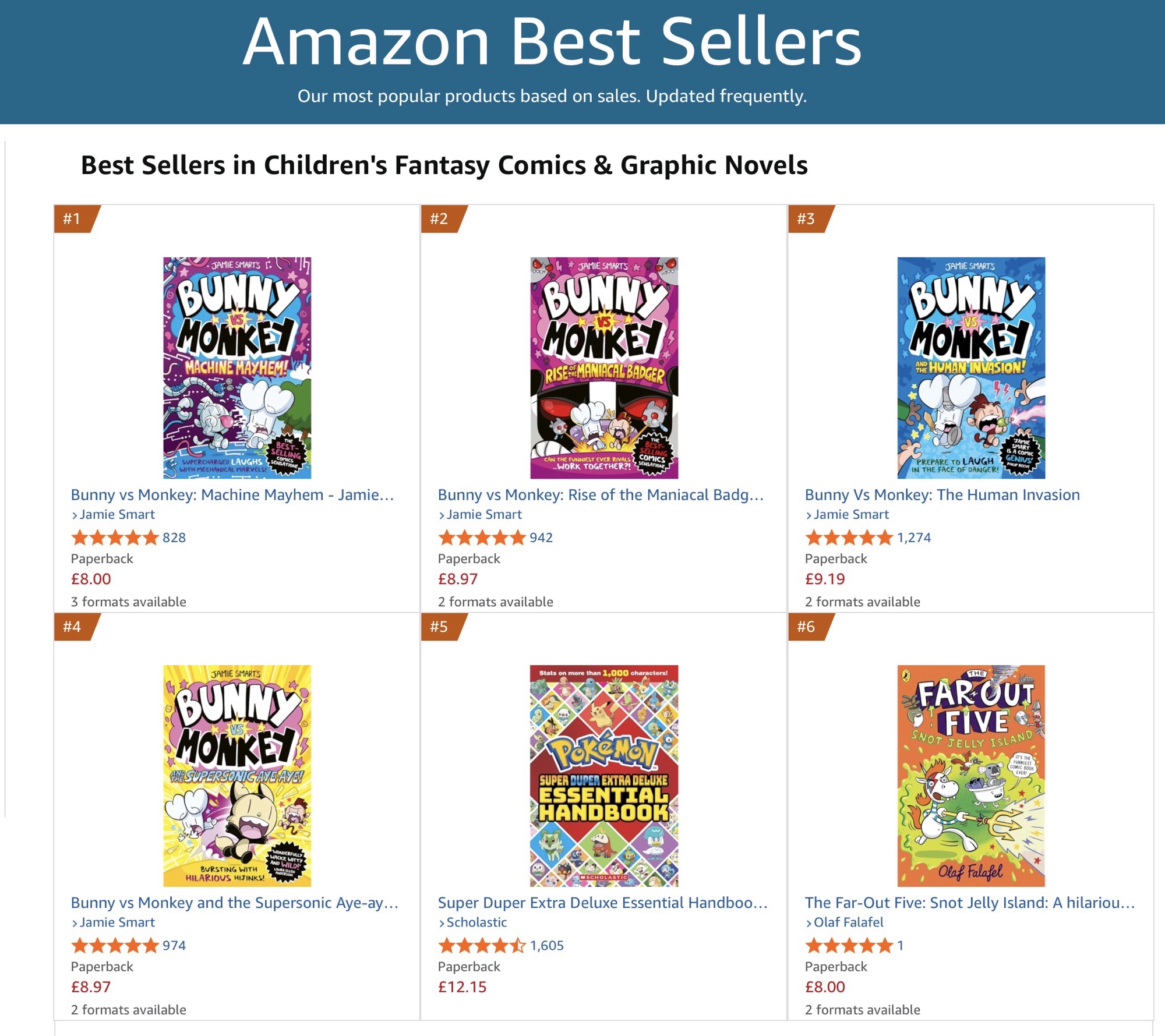Image resolution: width=1165 pixels, height=1036 pixels.
Task: Open the Machine Mayhem book cover
Action: click(x=236, y=367)
